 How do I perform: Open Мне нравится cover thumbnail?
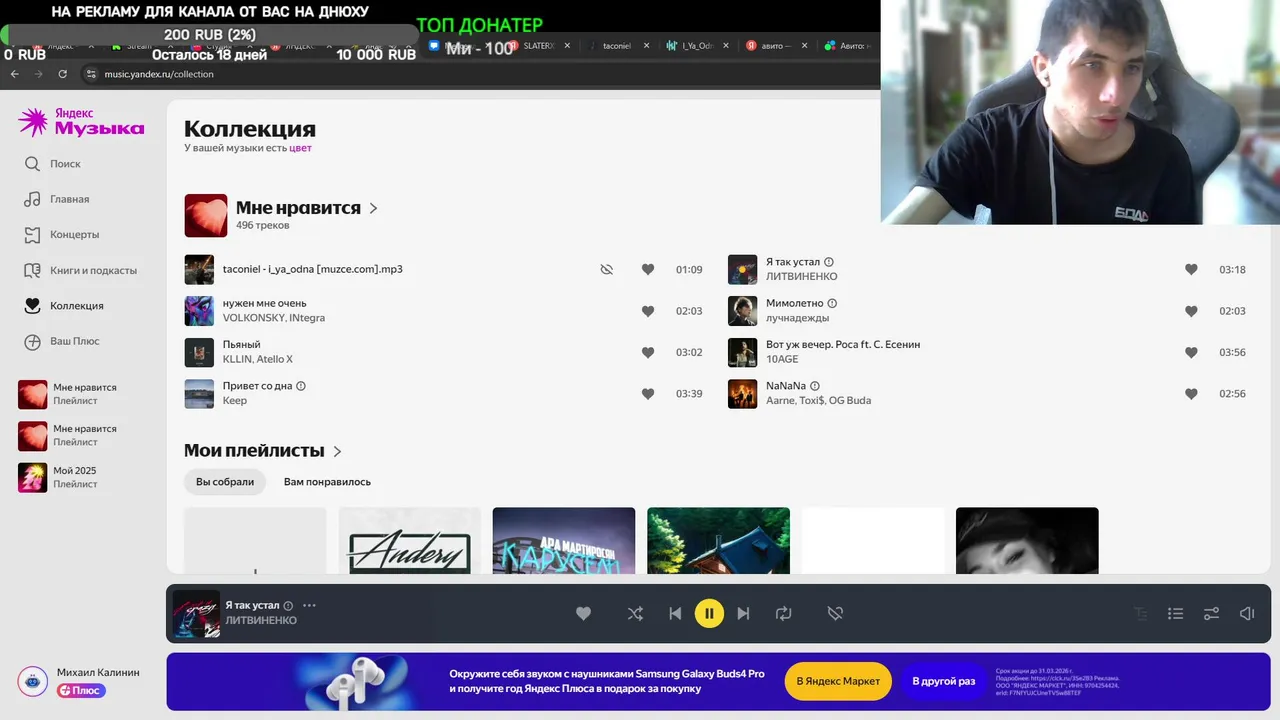pyautogui.click(x=206, y=215)
